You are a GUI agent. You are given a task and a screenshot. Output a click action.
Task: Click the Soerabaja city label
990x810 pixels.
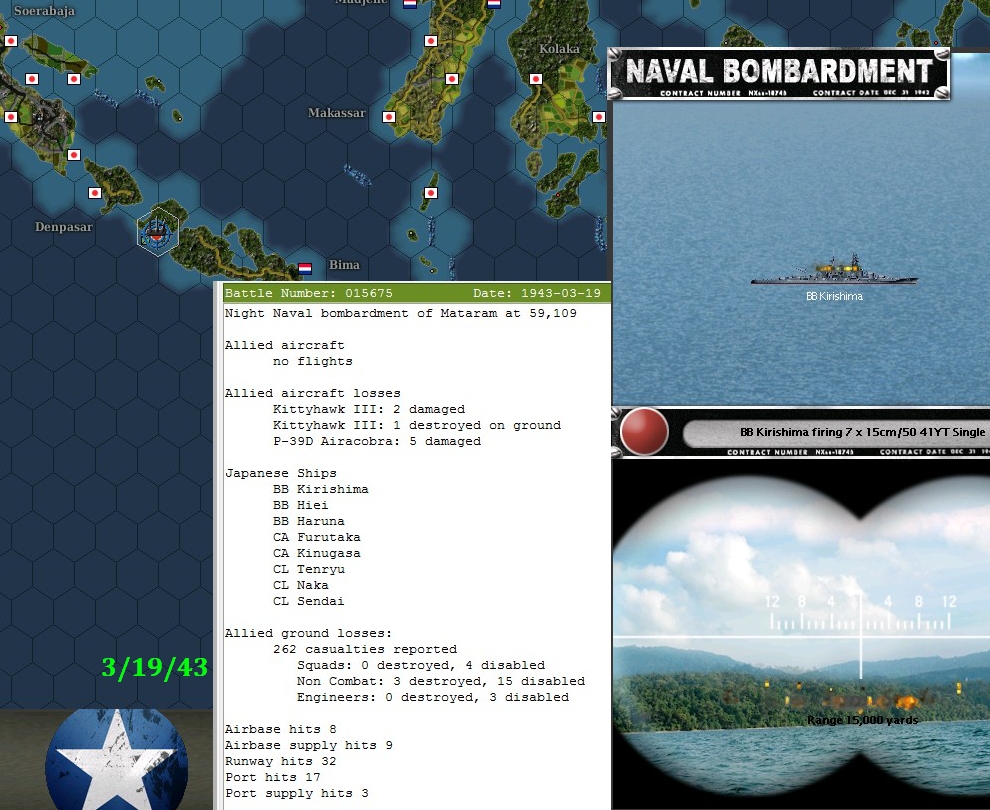tap(44, 11)
